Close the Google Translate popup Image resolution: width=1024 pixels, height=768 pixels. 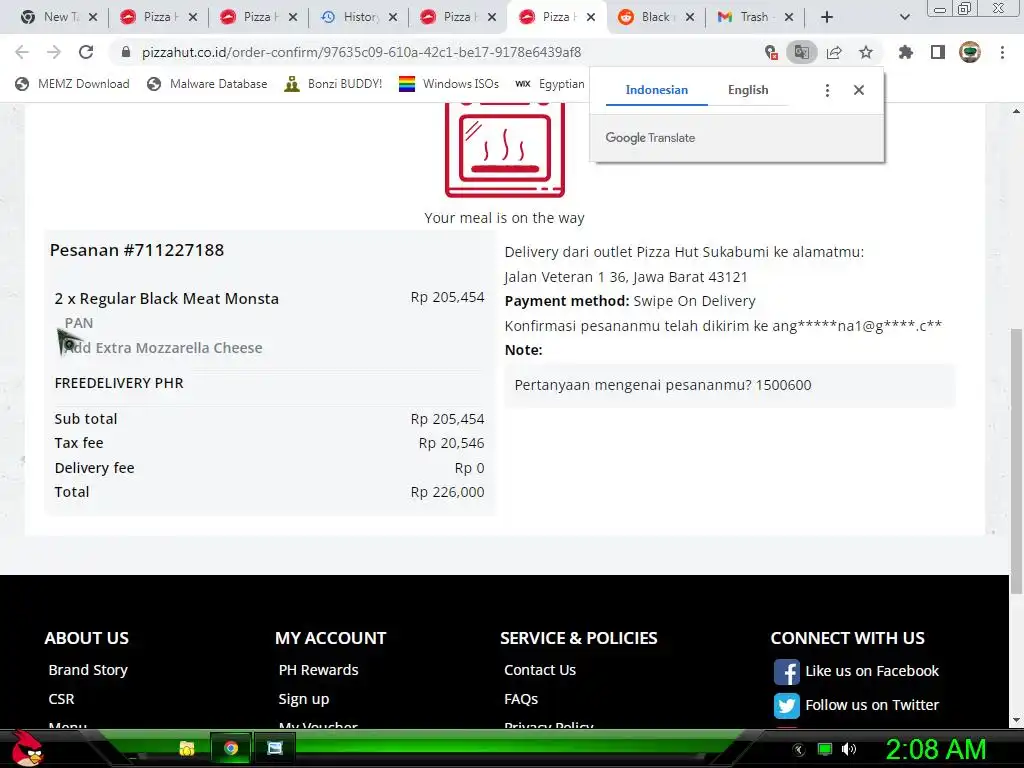point(859,90)
